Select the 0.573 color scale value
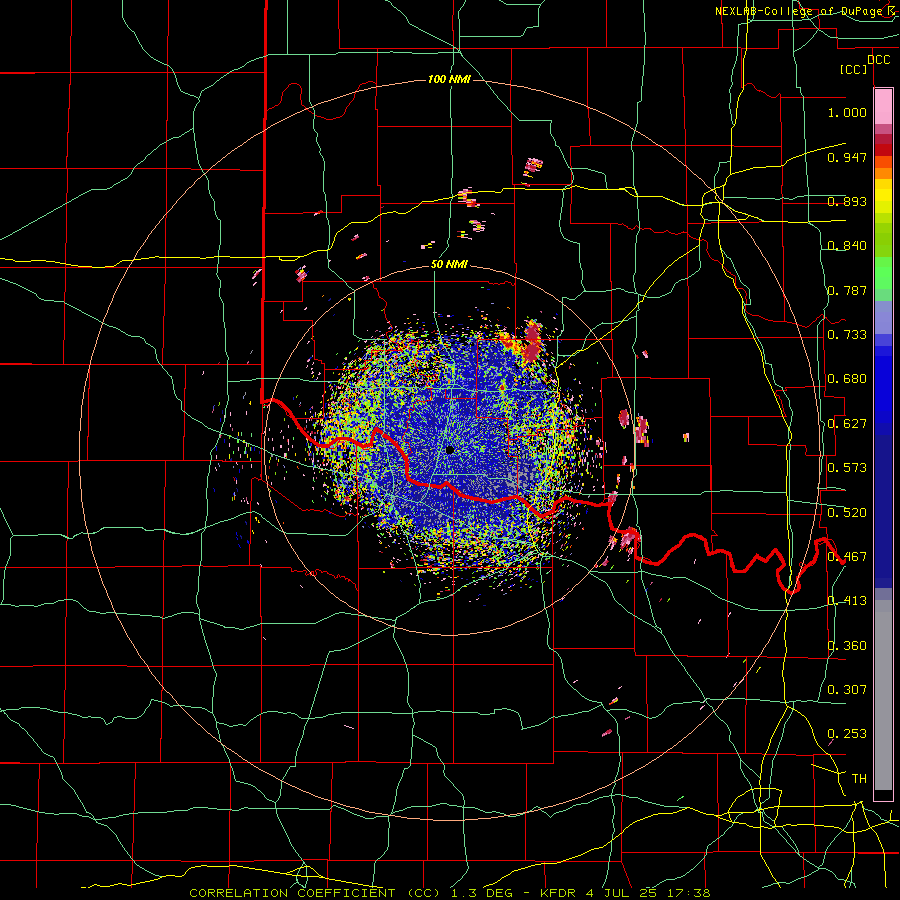This screenshot has width=900, height=900. [x=847, y=467]
